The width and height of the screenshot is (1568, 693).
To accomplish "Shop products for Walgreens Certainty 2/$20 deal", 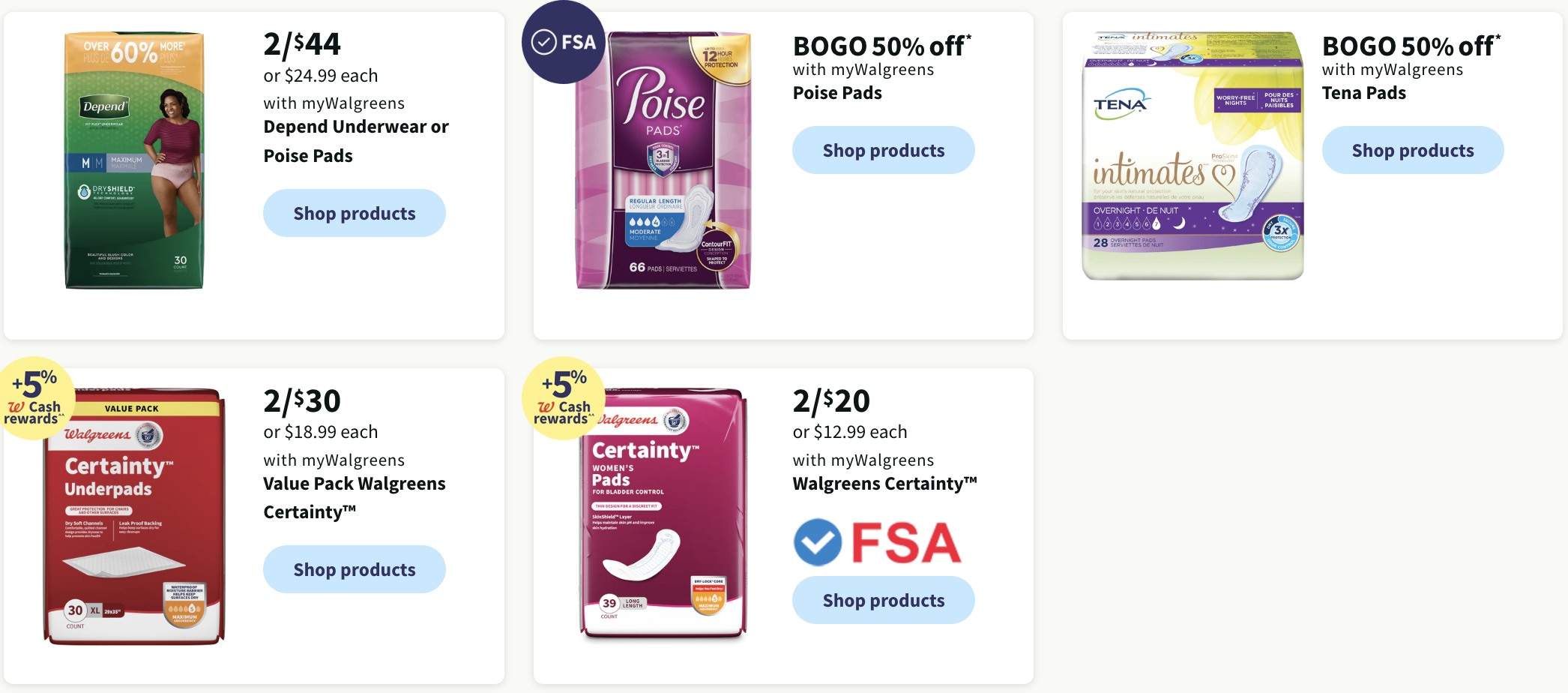I will (884, 600).
